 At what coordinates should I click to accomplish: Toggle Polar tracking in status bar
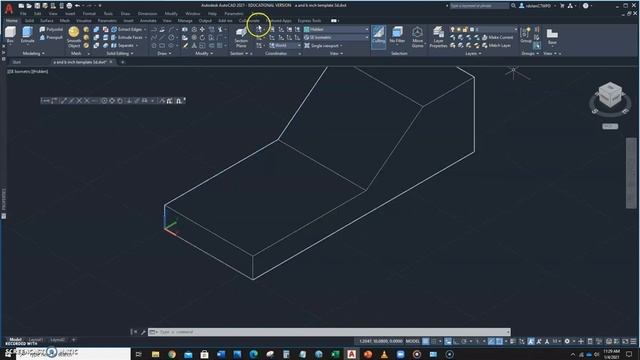click(x=464, y=341)
